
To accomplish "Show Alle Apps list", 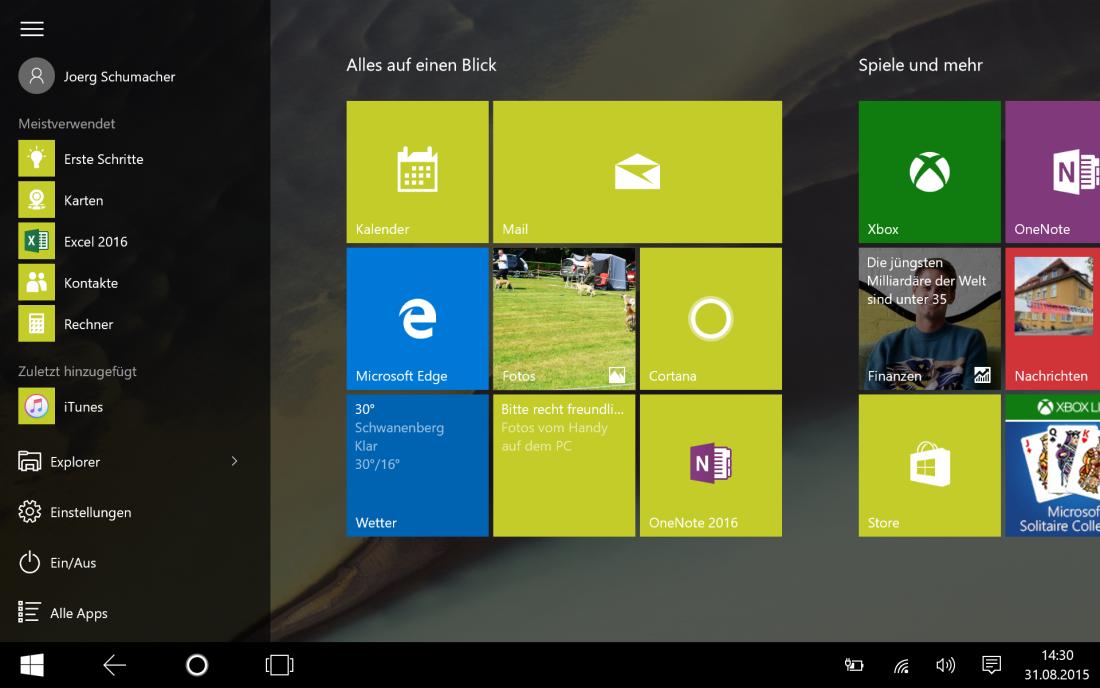I will click(78, 613).
